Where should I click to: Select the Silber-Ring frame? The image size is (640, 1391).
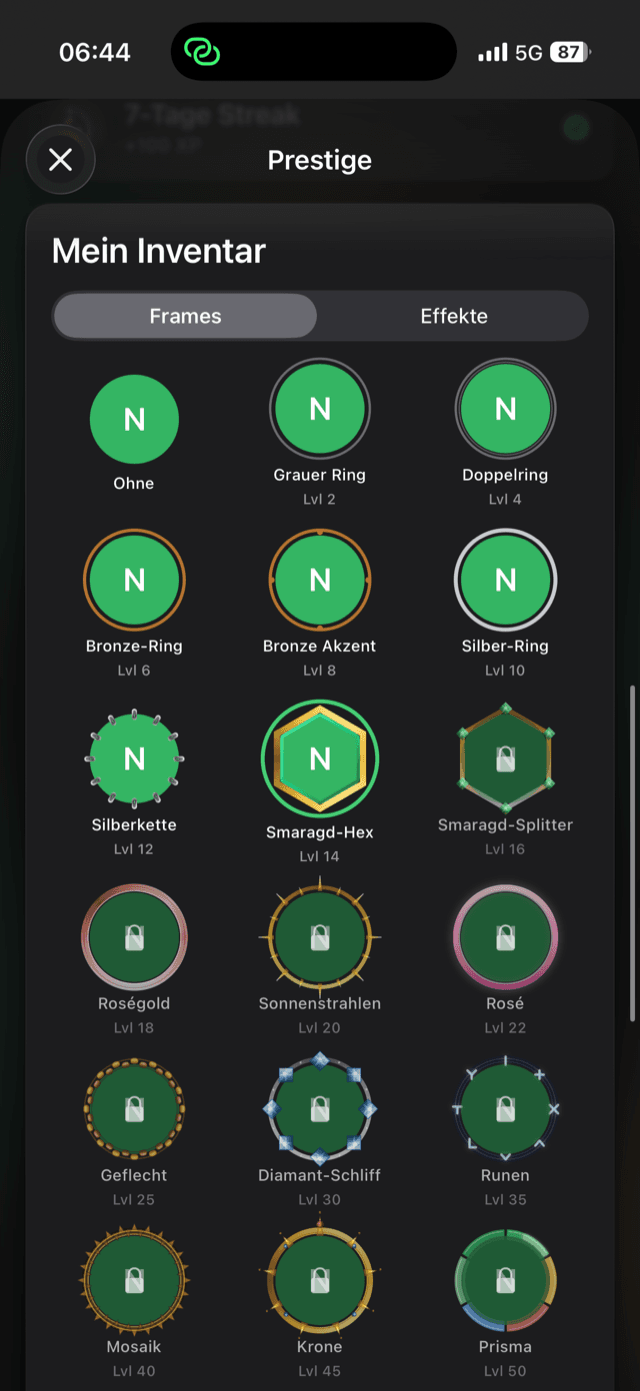click(x=506, y=580)
